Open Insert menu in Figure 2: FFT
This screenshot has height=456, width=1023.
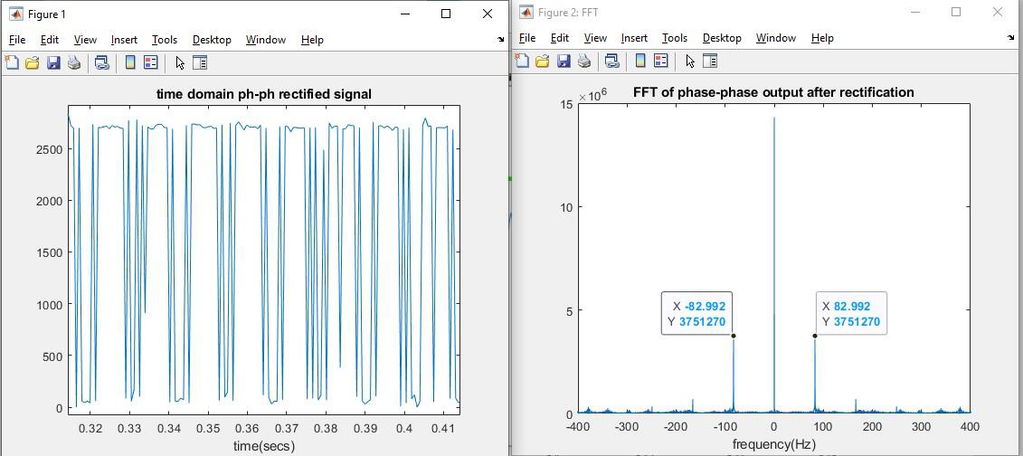pos(634,38)
